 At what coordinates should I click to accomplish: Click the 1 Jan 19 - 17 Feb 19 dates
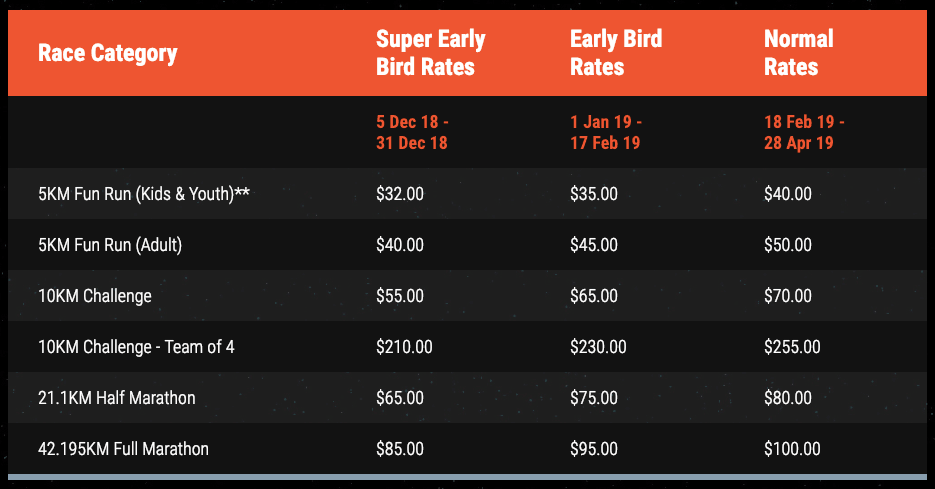pyautogui.click(x=606, y=132)
